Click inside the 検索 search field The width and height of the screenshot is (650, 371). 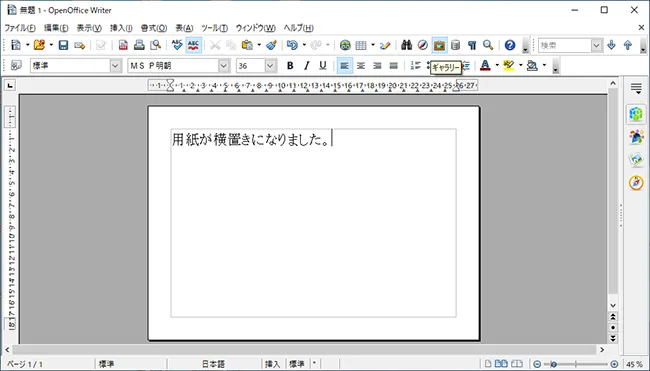tap(565, 45)
